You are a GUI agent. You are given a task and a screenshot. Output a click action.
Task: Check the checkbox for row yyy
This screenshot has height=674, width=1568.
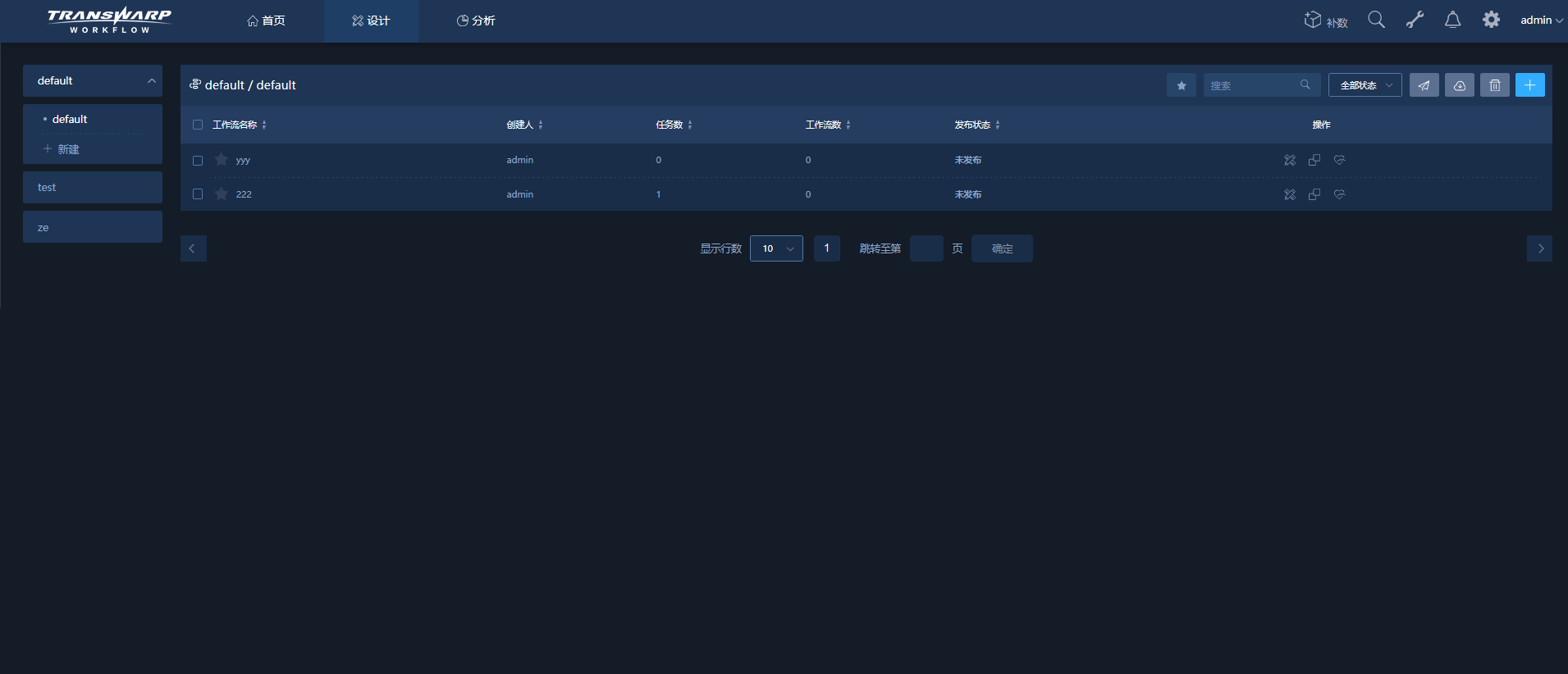pos(198,161)
